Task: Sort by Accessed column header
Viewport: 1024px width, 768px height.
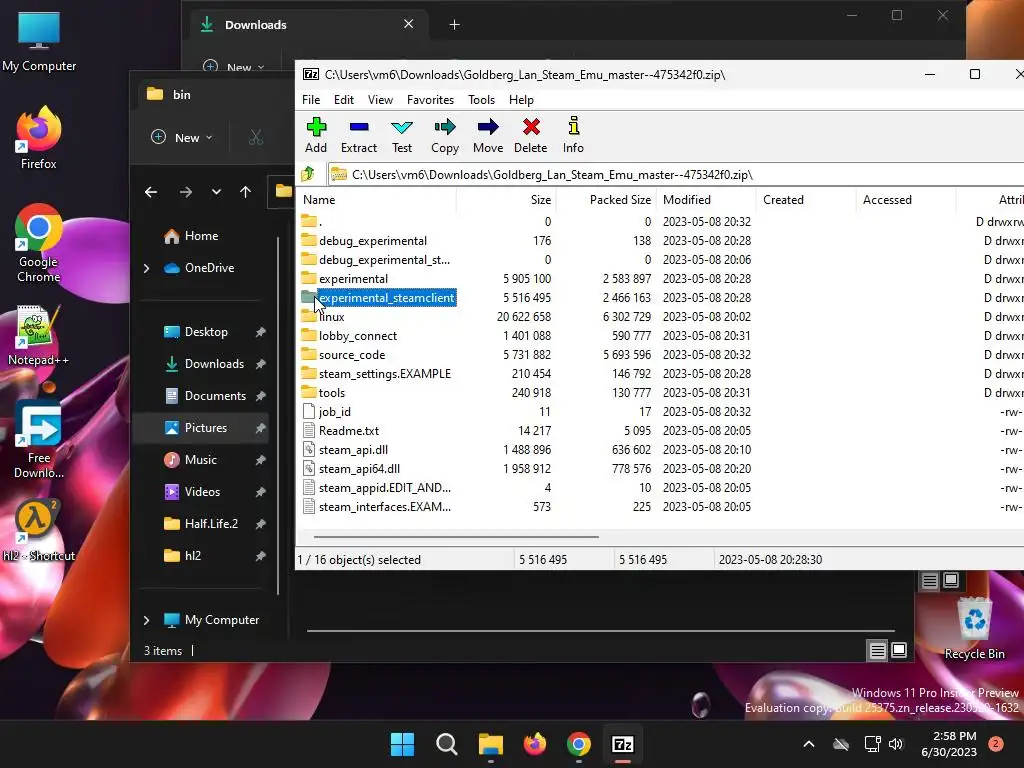Action: (x=905, y=200)
